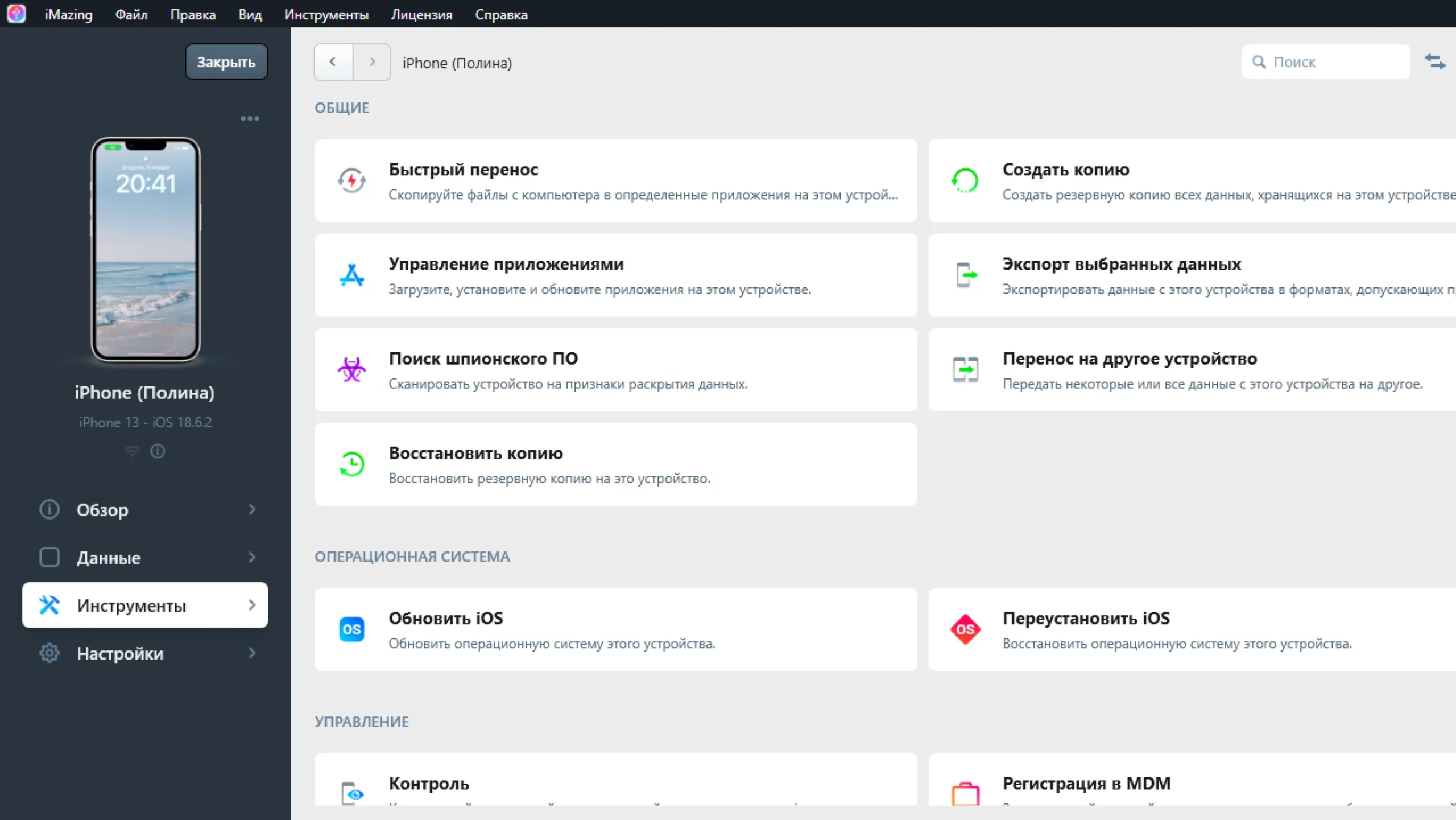Click the green create backup icon
The width and height of the screenshot is (1456, 820).
[x=965, y=181]
